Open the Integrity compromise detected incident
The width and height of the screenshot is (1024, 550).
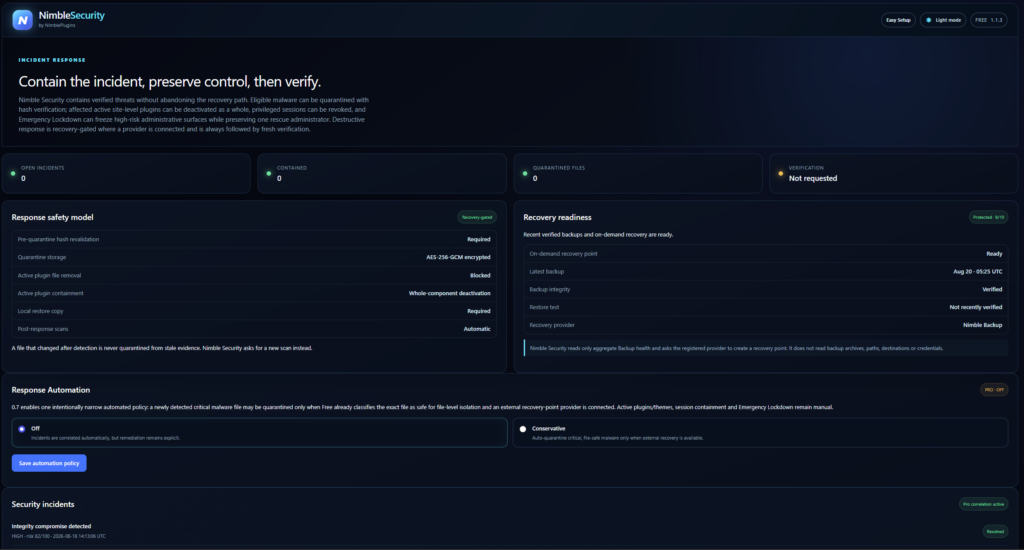click(51, 526)
